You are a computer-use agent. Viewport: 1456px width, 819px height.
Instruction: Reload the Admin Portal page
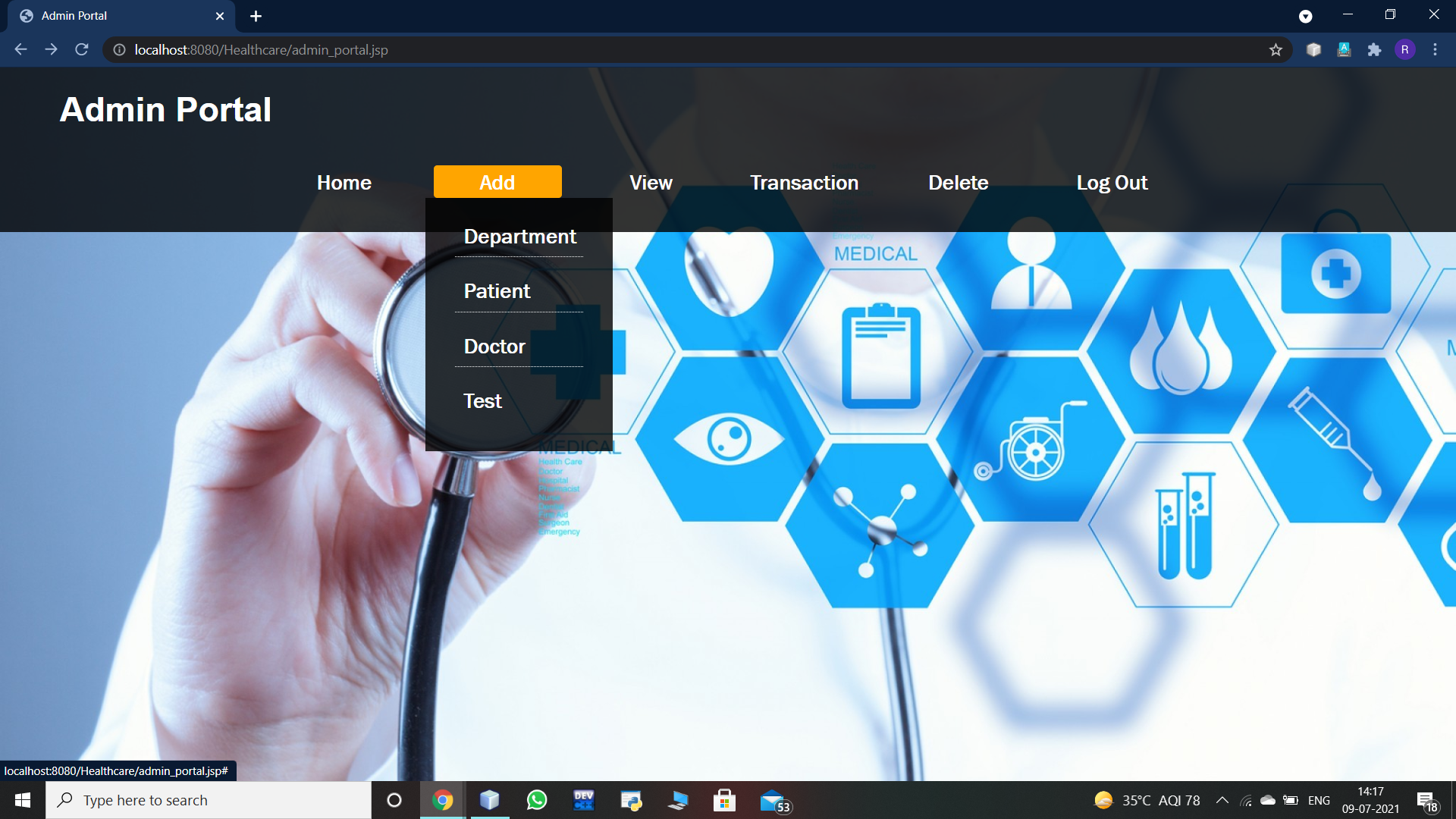[82, 49]
